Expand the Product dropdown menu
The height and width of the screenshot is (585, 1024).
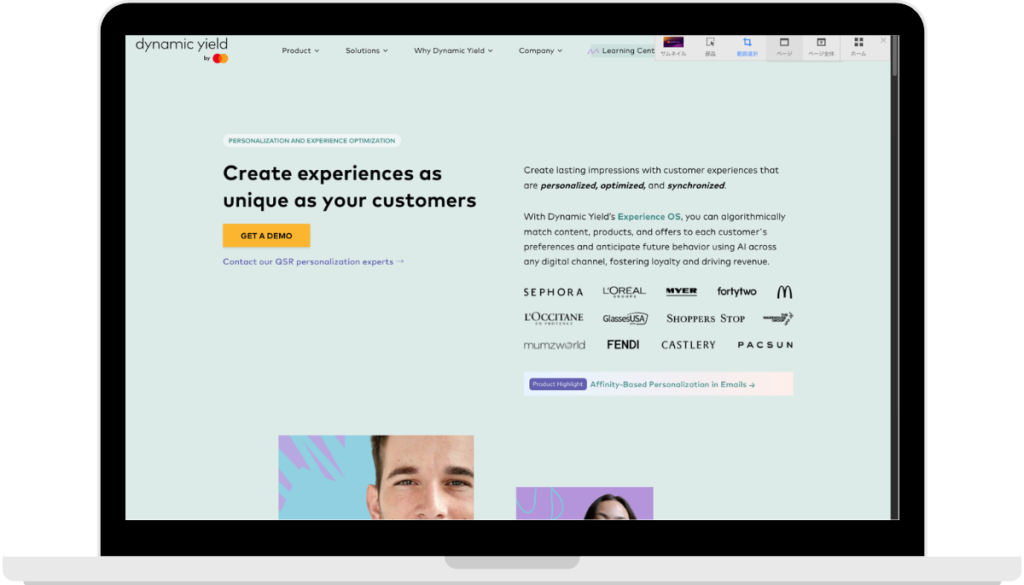[300, 50]
